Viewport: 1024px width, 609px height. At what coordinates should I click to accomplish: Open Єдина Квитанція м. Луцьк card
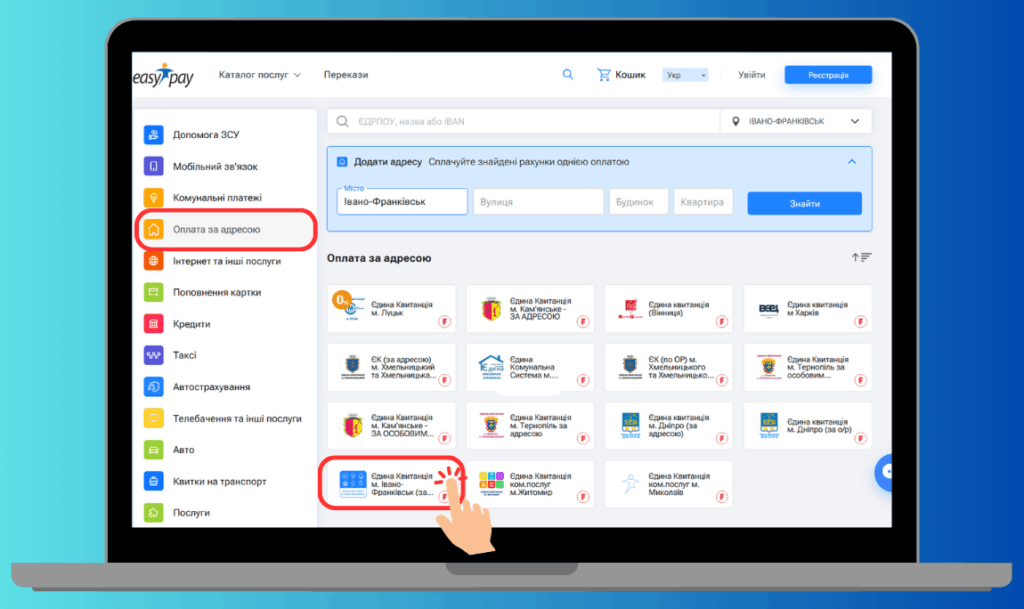(391, 308)
